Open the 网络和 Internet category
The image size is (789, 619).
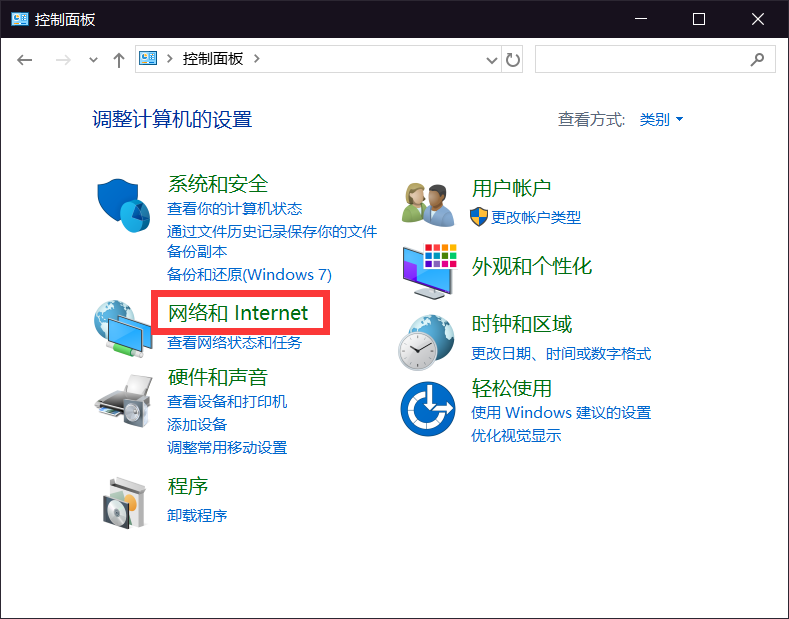(238, 313)
